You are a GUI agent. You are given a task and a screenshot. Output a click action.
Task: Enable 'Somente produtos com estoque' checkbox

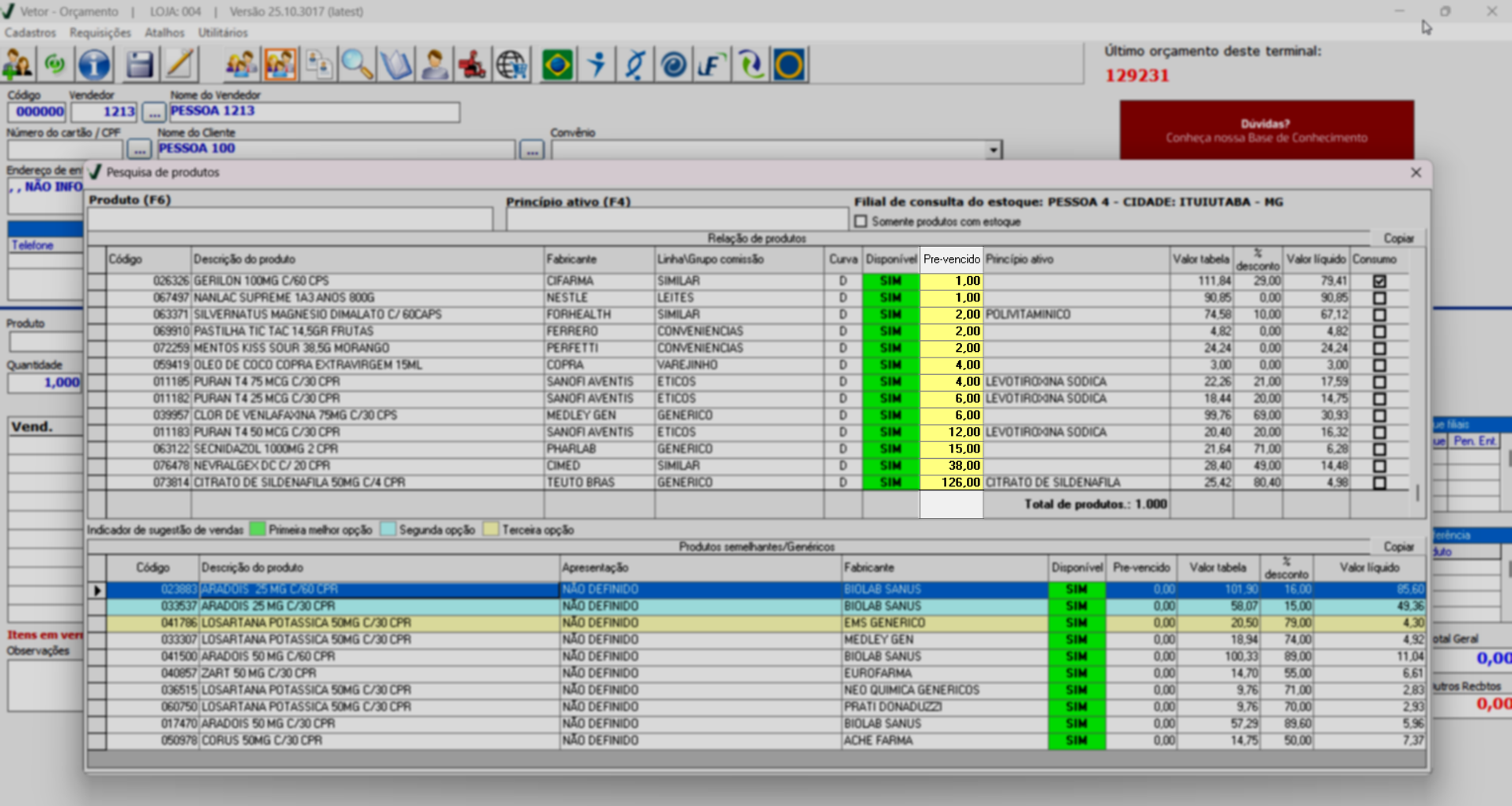tap(861, 222)
